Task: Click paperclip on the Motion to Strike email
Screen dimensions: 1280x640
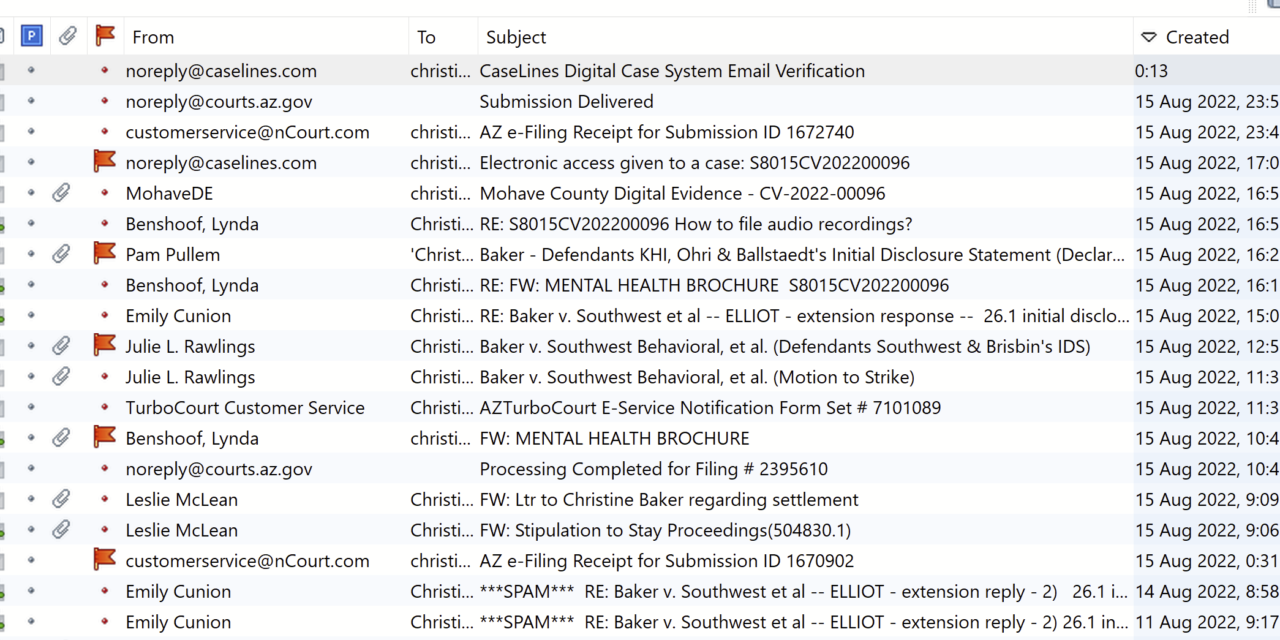Action: 62,377
